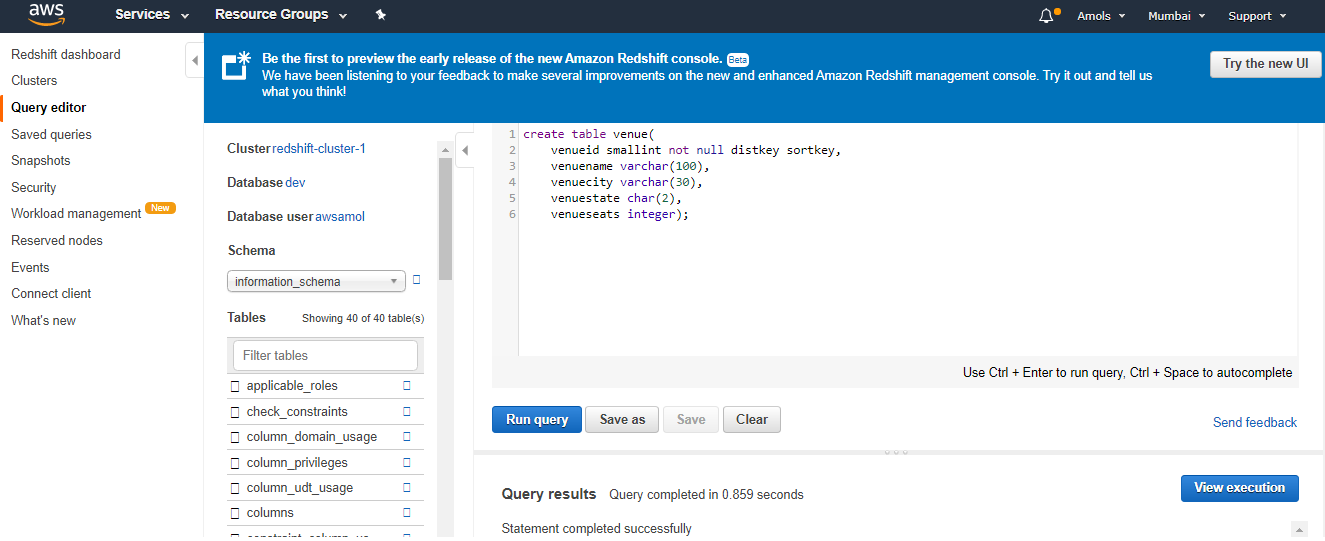Click Try the new UI button

(1265, 63)
